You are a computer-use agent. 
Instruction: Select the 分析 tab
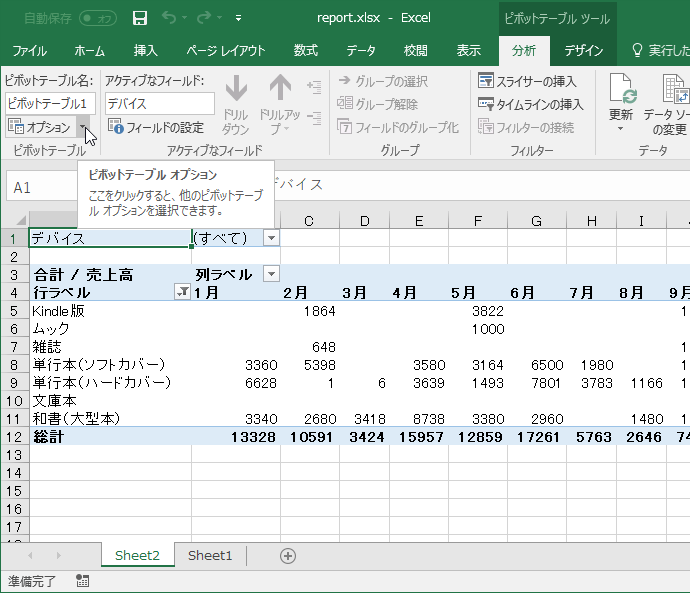(524, 51)
